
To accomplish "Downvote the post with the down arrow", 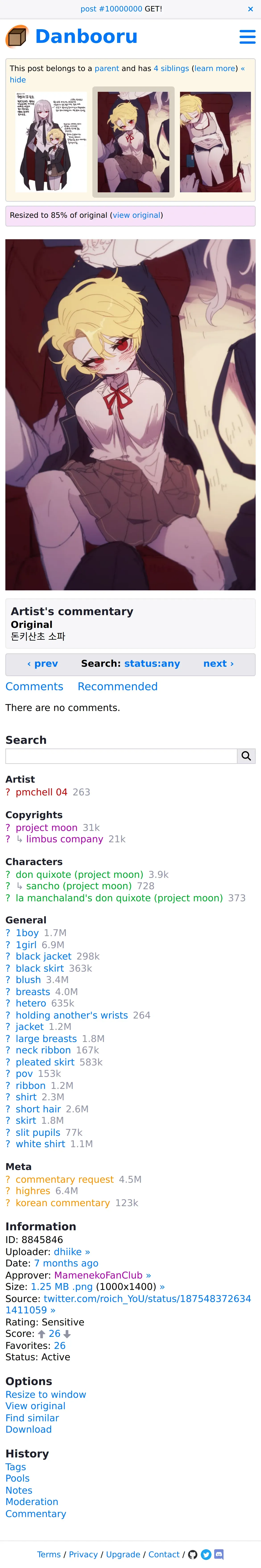I will pos(67,1334).
